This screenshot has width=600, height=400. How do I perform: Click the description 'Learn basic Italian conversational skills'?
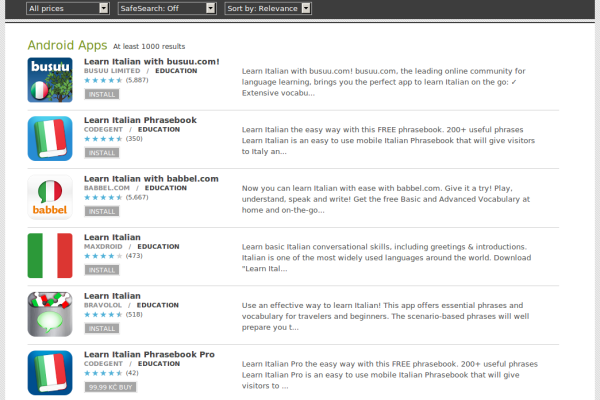pyautogui.click(x=386, y=258)
